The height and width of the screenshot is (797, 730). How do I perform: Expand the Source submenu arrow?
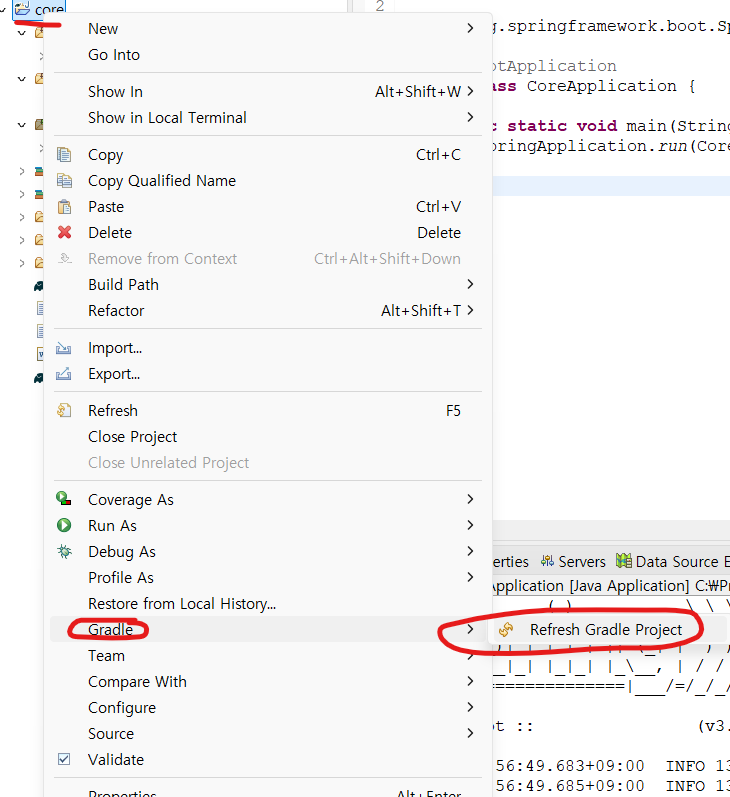point(470,733)
